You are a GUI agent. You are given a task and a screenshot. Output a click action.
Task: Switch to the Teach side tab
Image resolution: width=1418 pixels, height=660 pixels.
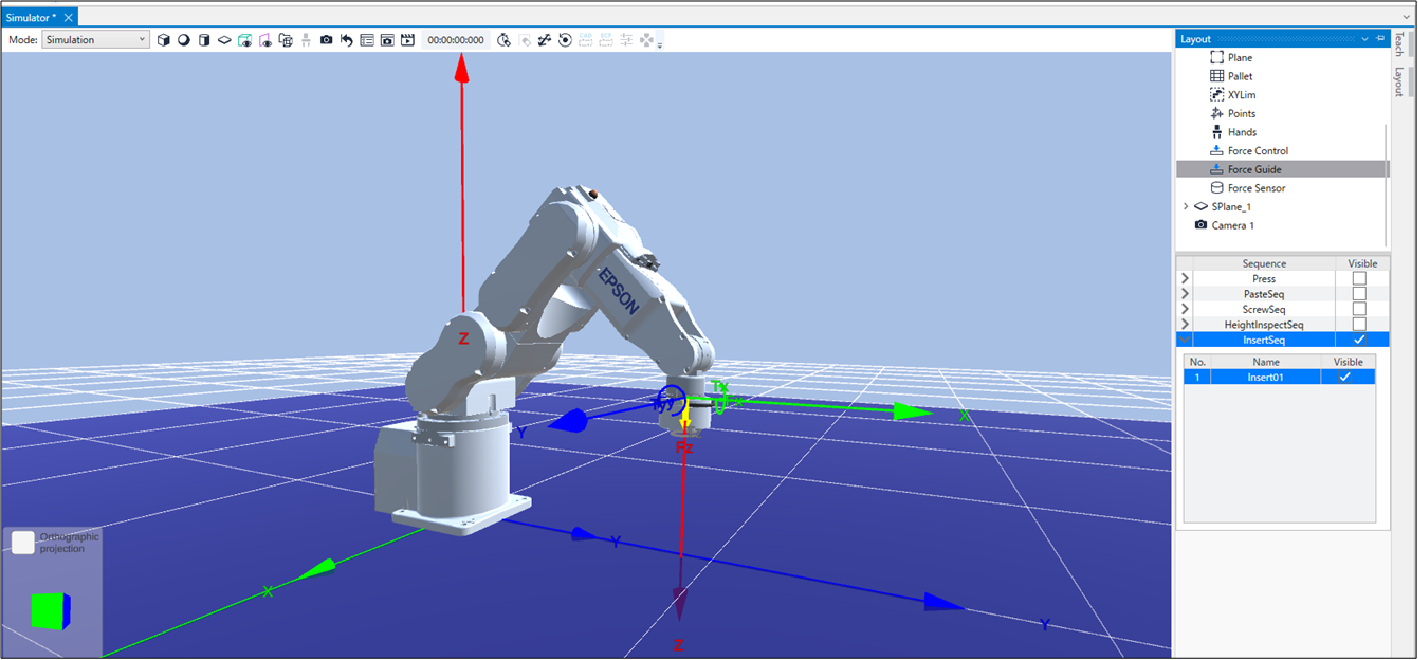[x=1399, y=44]
